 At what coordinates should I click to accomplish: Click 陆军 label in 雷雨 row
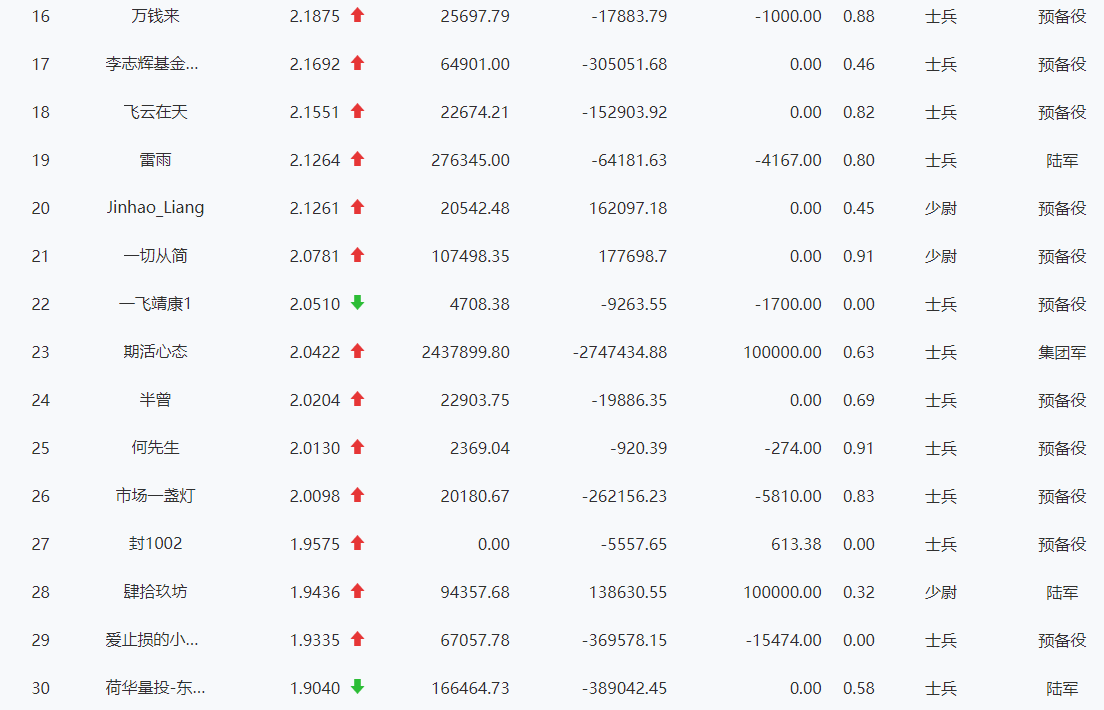1062,160
